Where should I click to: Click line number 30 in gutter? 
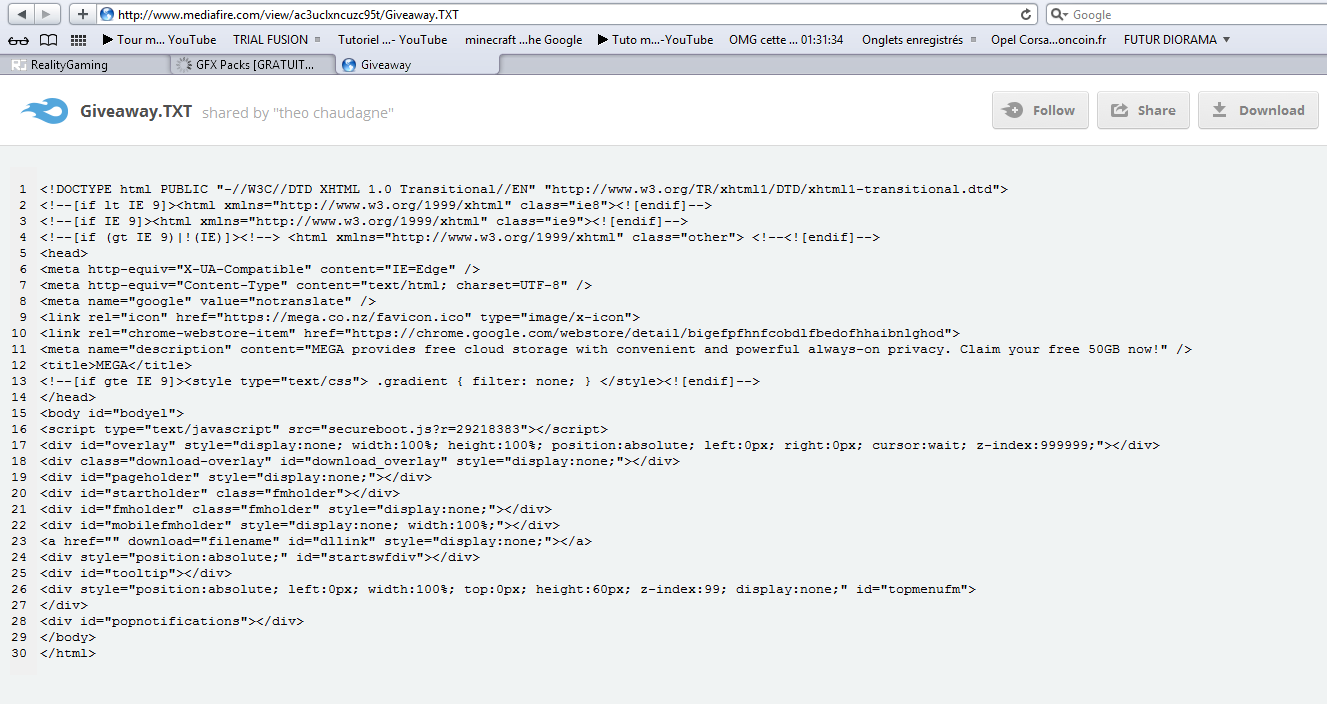[20, 653]
